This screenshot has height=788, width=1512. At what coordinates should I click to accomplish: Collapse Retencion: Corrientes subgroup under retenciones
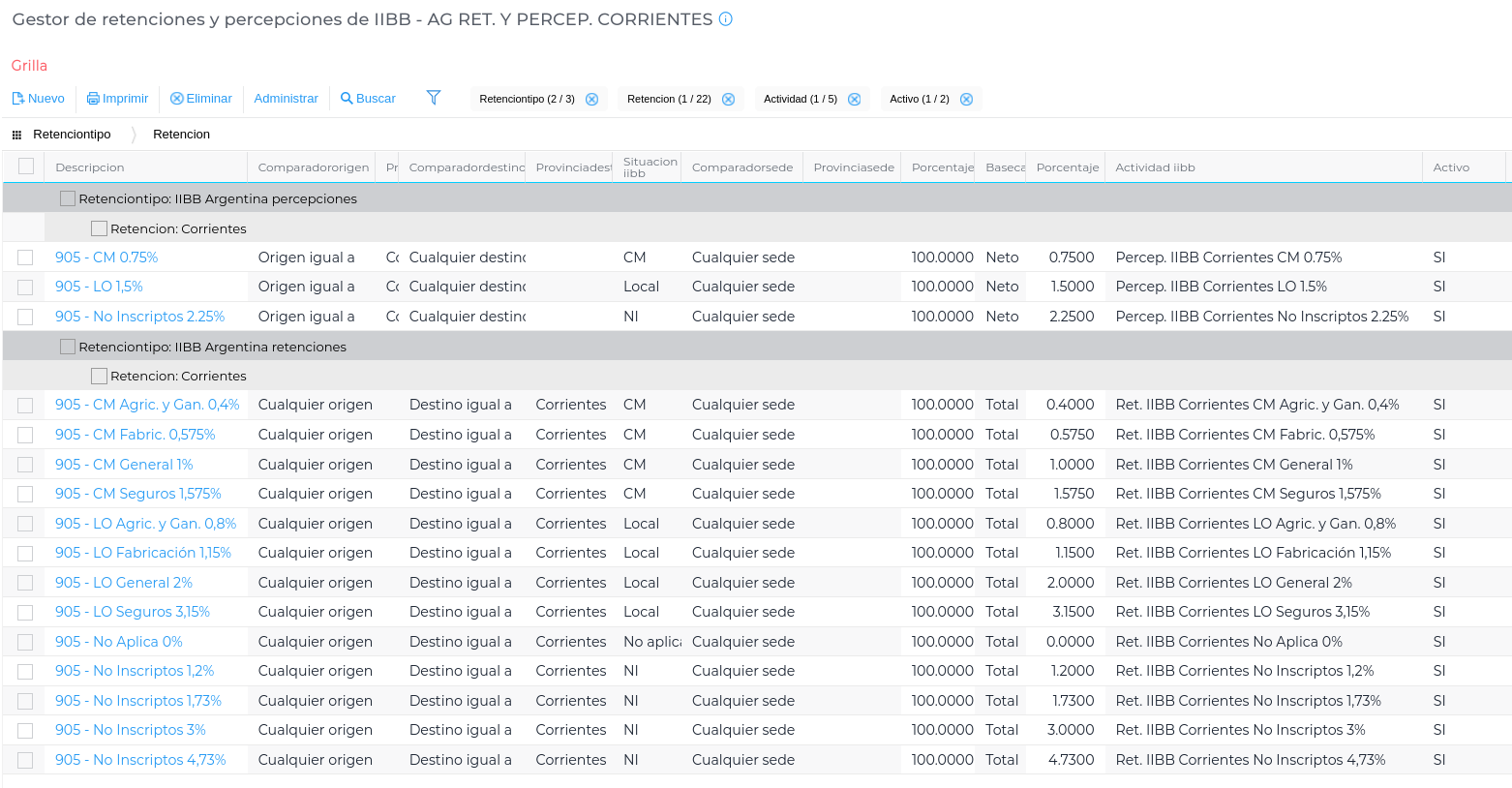(99, 376)
